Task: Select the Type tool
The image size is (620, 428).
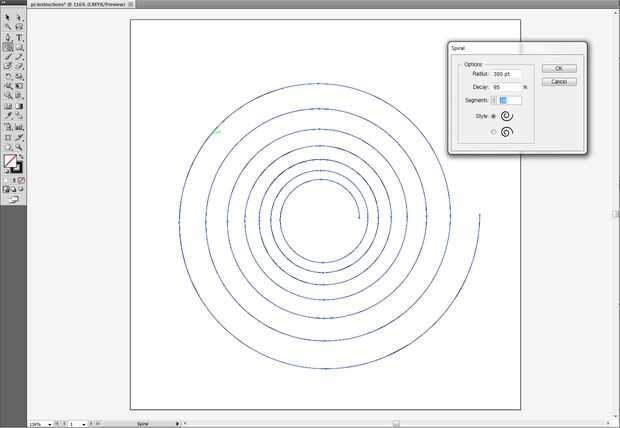Action: (19, 38)
